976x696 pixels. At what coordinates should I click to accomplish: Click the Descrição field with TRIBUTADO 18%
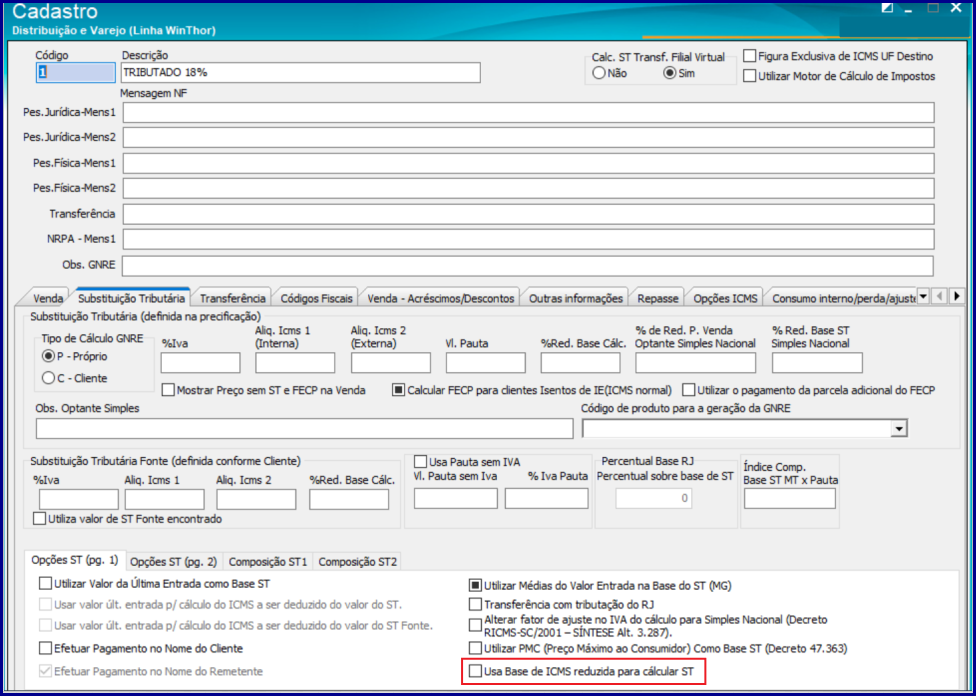coord(301,72)
